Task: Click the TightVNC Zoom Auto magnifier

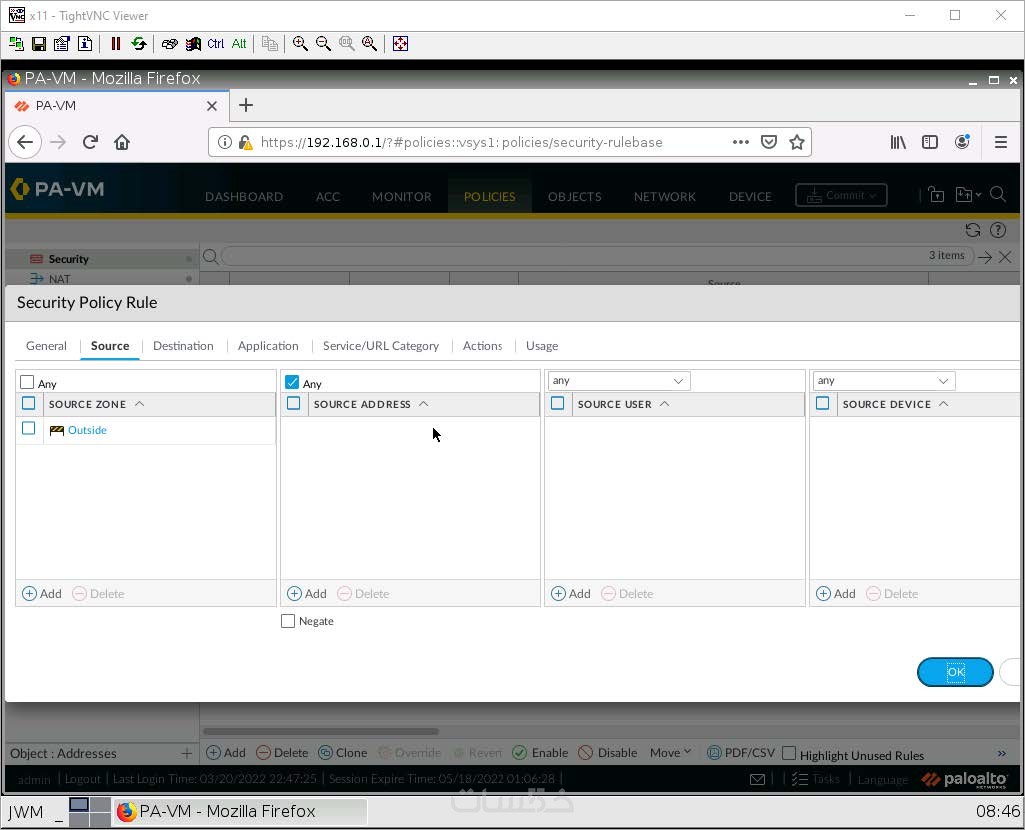Action: 369,44
